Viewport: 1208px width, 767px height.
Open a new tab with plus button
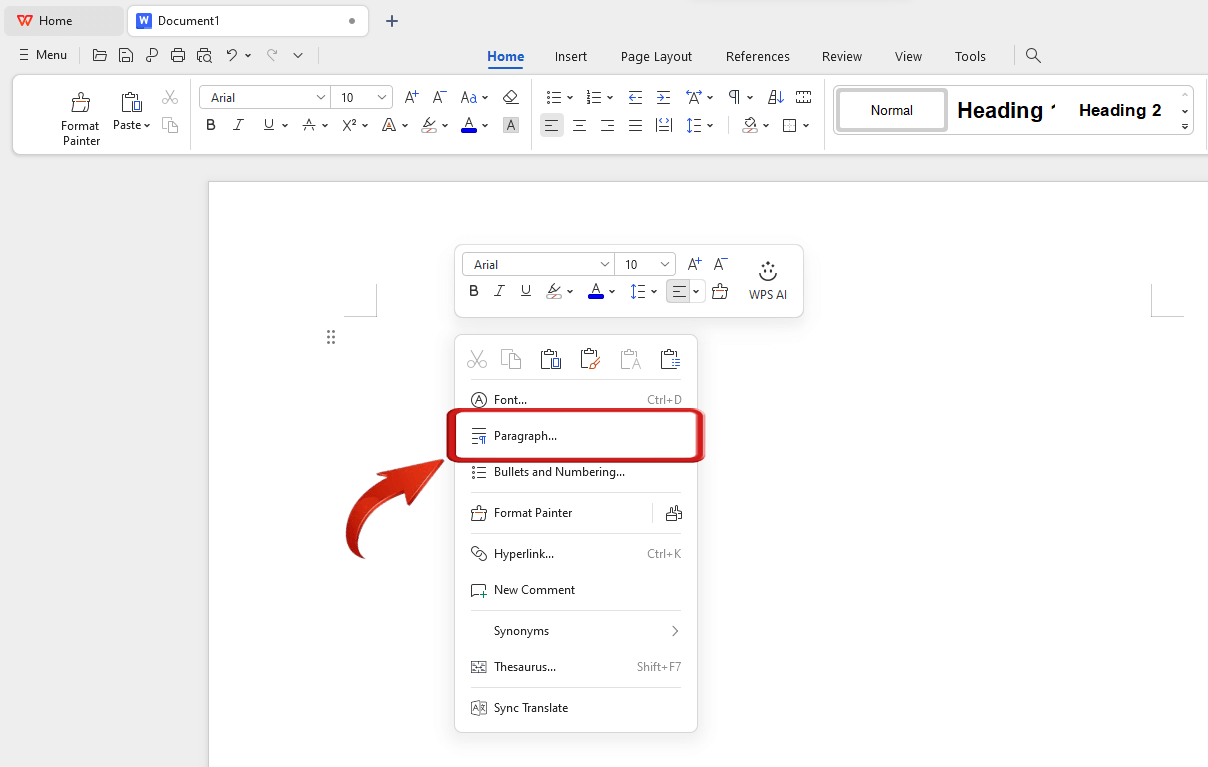click(392, 21)
